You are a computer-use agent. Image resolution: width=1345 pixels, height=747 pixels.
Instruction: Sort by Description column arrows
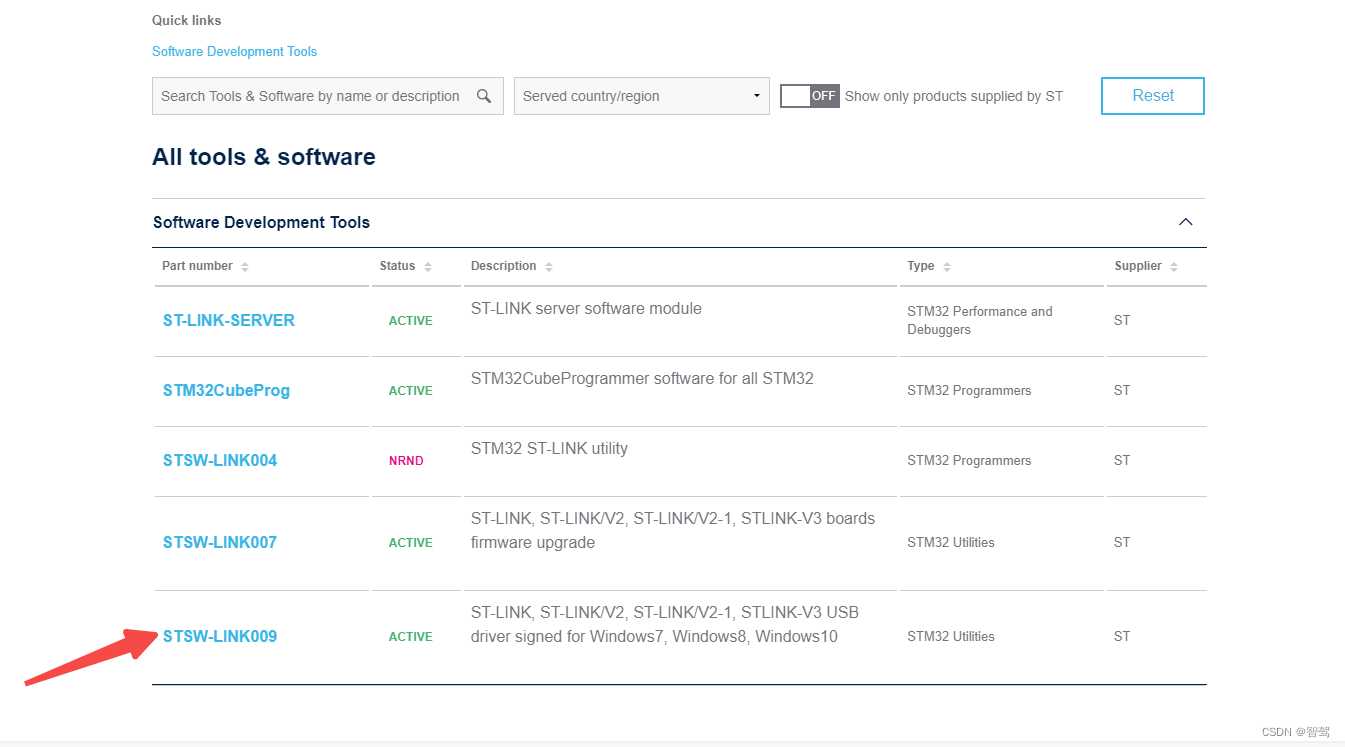(x=549, y=267)
